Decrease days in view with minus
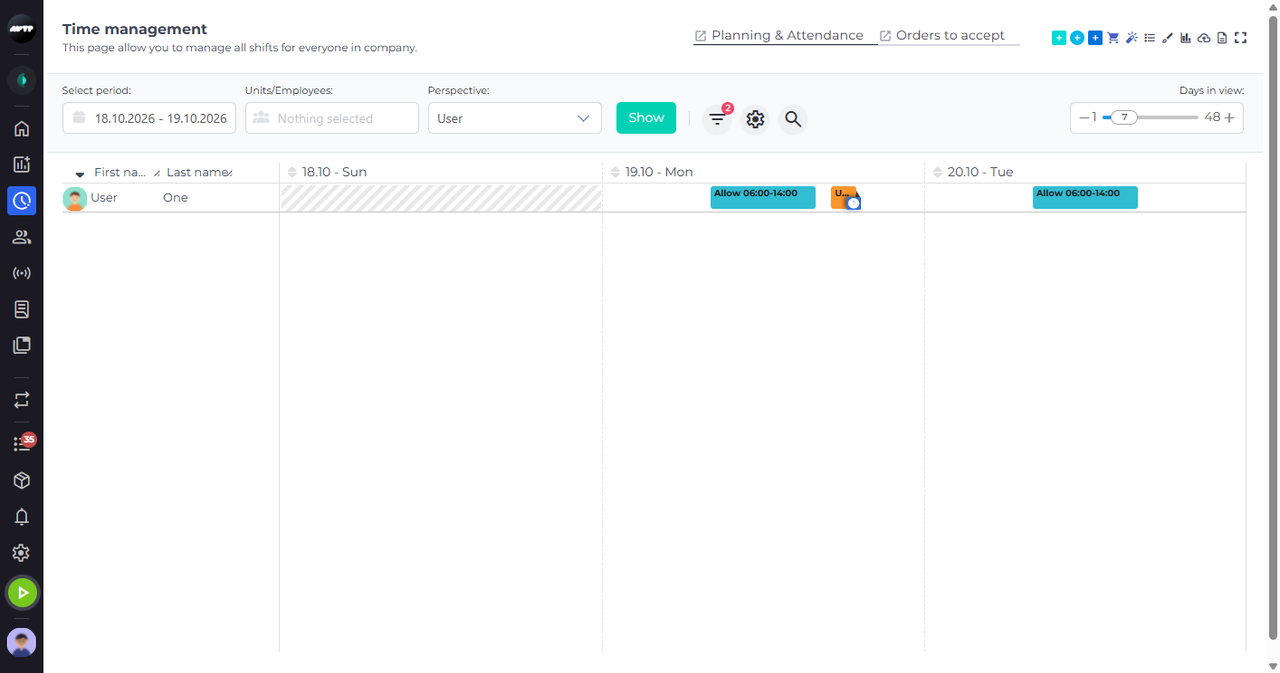Image resolution: width=1280 pixels, height=673 pixels. point(1084,117)
